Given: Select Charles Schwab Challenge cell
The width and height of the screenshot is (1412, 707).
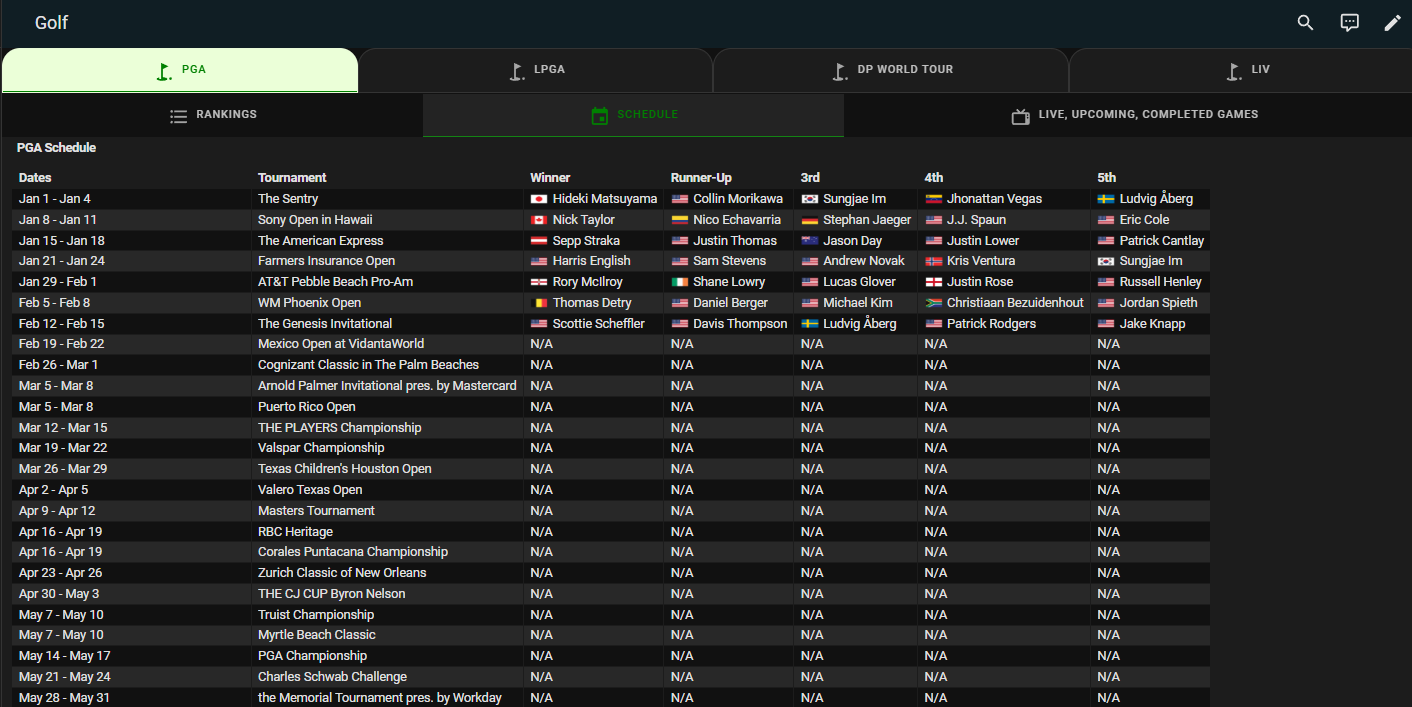Looking at the screenshot, I should pyautogui.click(x=387, y=677).
